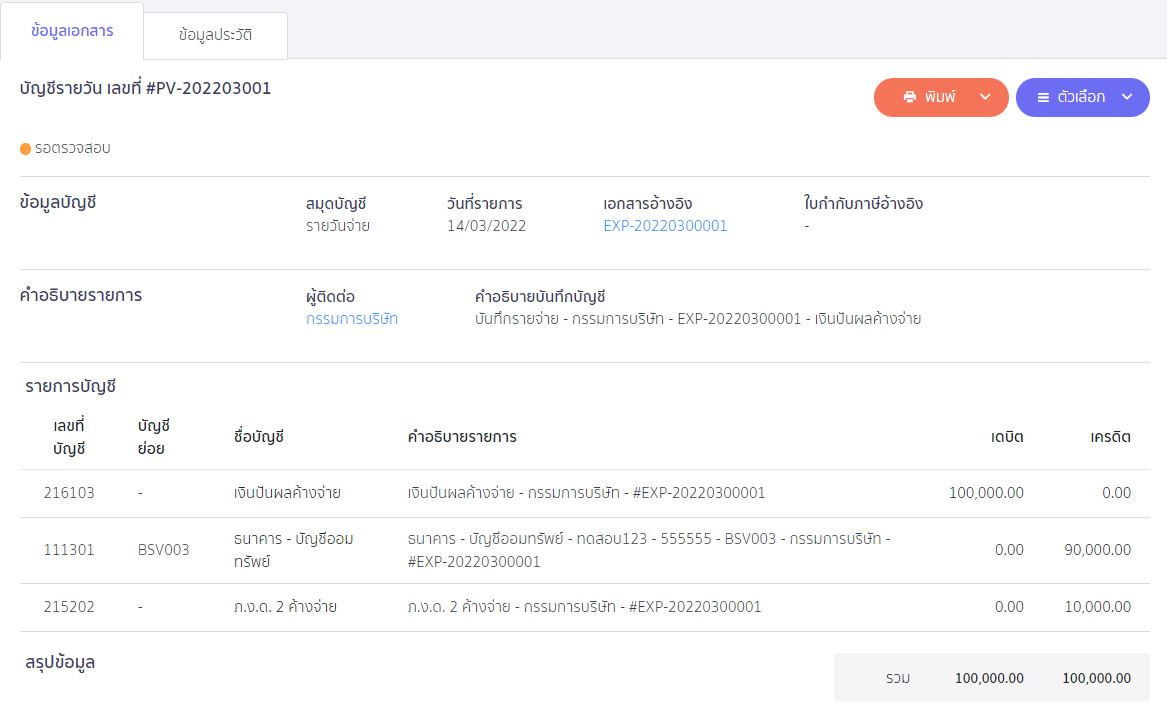Click the printer icon on พิมพ์ button
Image resolution: width=1167 pixels, height=726 pixels.
(909, 98)
